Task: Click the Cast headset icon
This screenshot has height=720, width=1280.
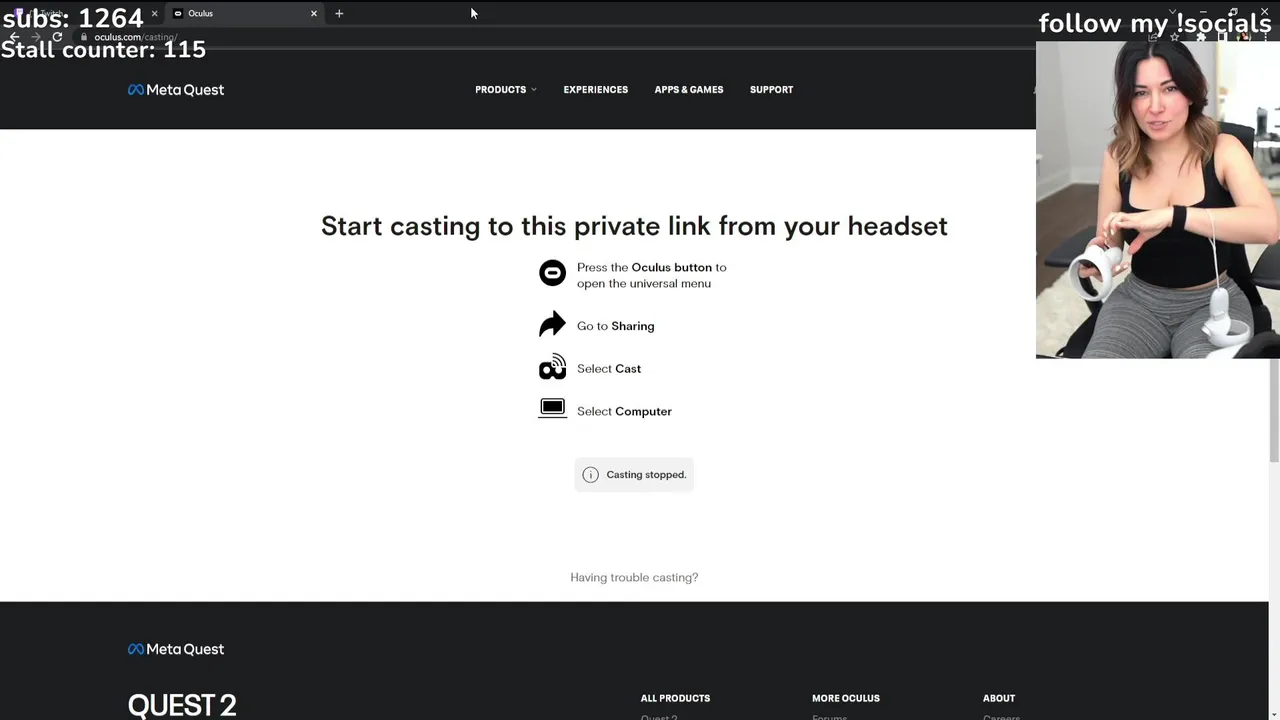Action: (x=552, y=368)
